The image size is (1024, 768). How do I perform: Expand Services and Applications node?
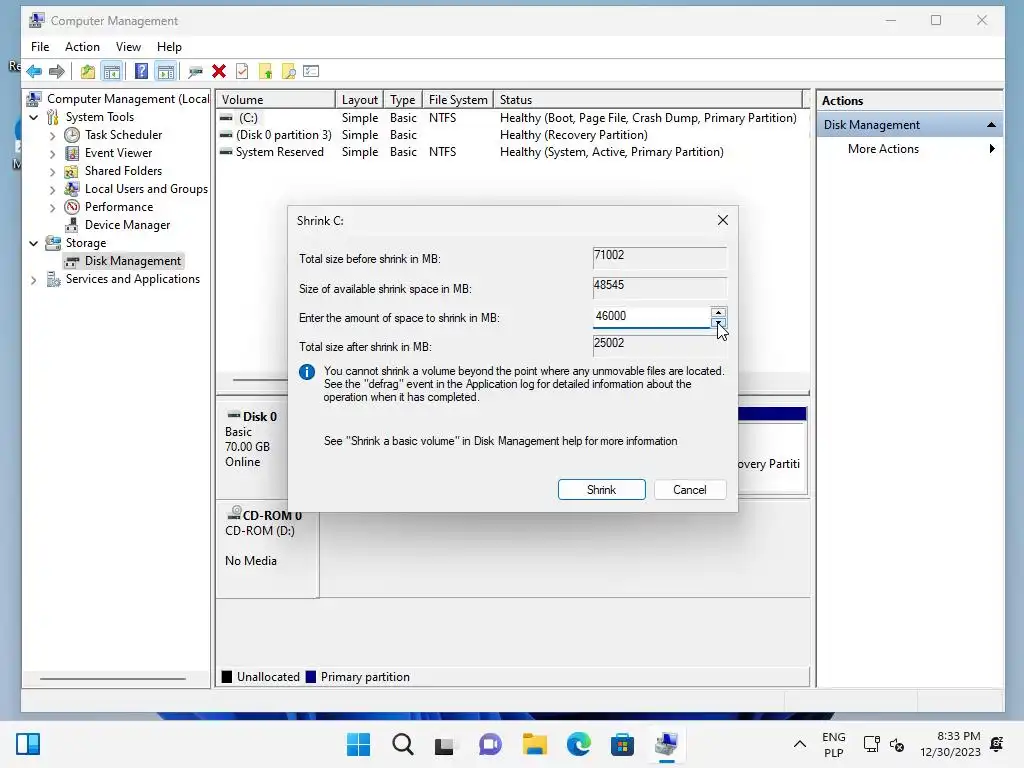[x=34, y=280]
